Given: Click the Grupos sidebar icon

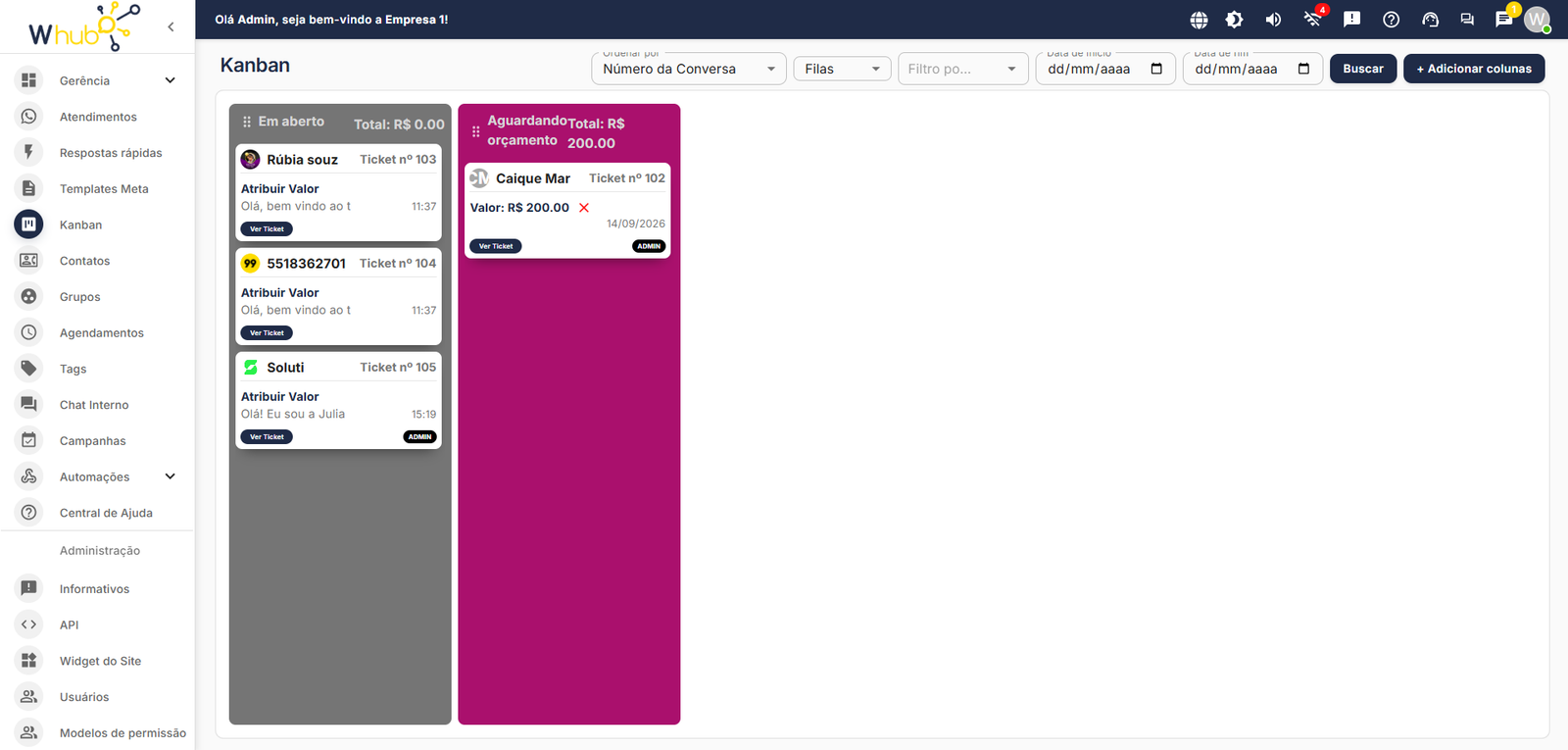Looking at the screenshot, I should [x=29, y=296].
